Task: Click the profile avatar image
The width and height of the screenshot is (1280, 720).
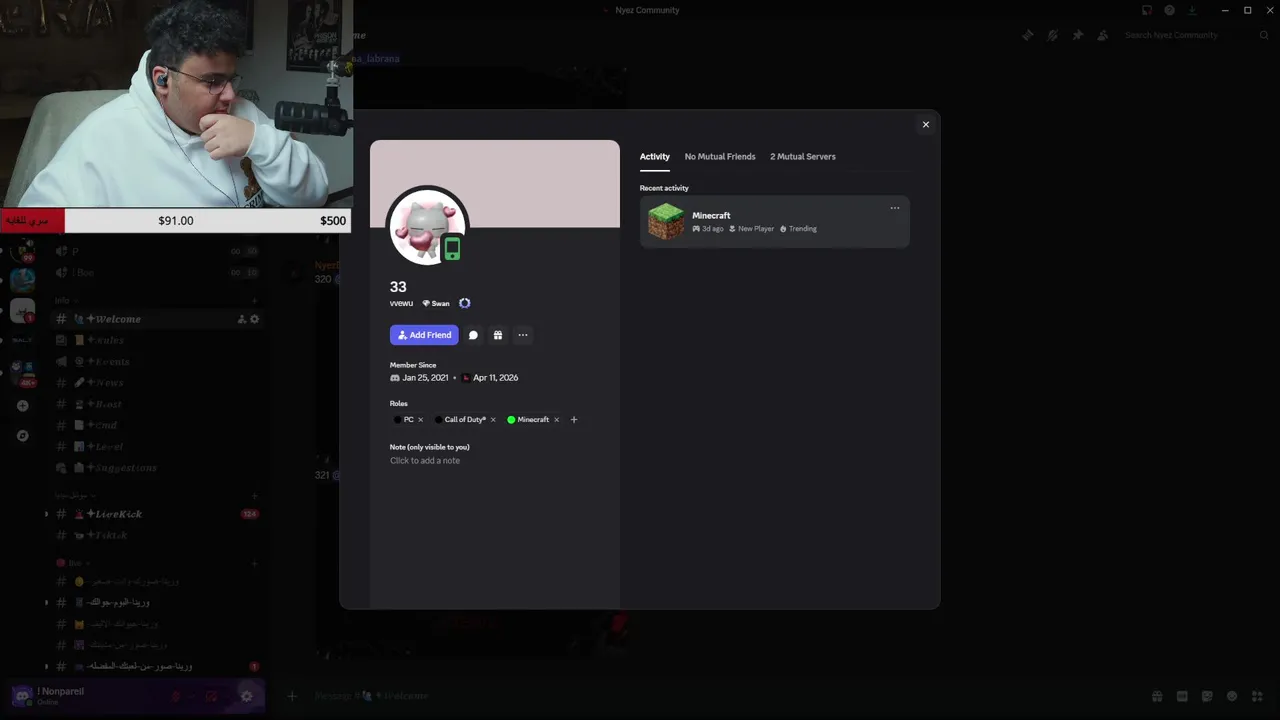Action: pyautogui.click(x=427, y=225)
